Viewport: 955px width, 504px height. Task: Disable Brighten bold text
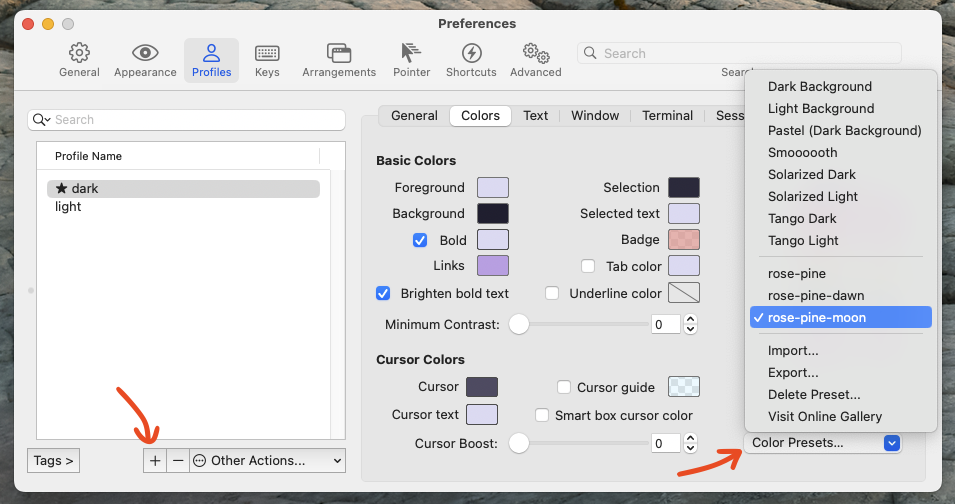pos(383,293)
